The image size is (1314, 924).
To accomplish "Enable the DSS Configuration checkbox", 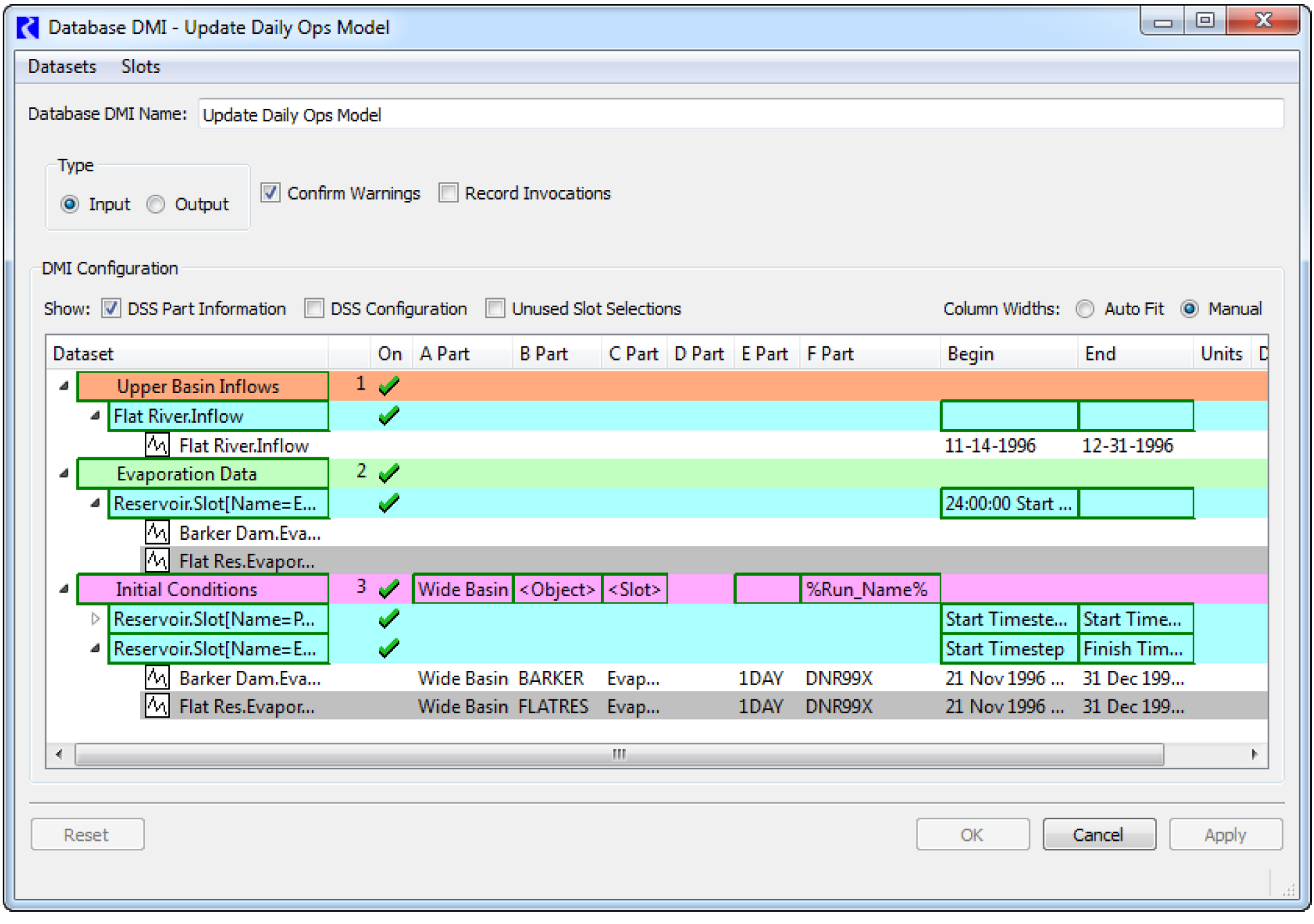I will coord(314,309).
